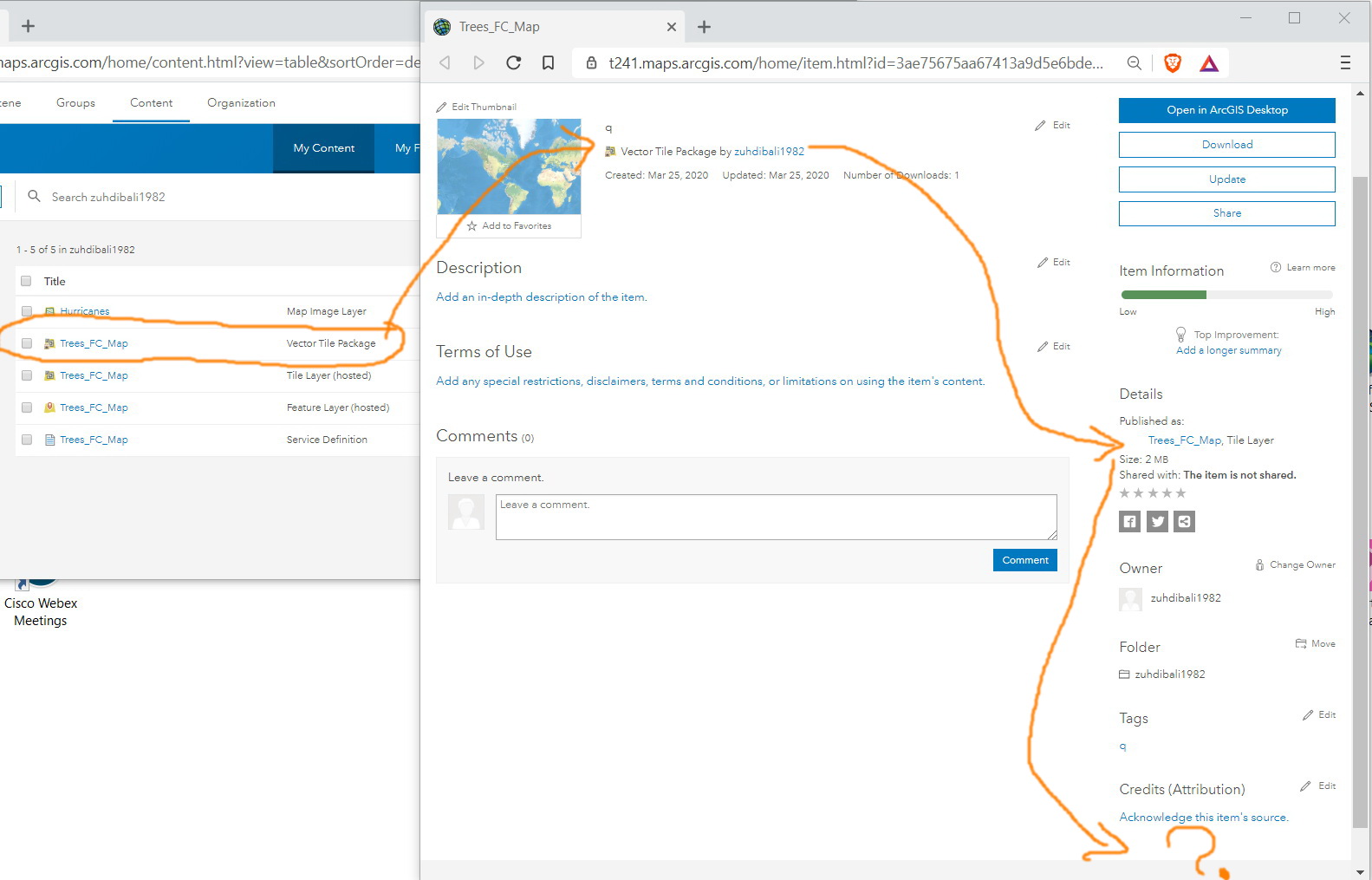Click the search magnifier in My Content
Screen dimensions: 1372x880
point(34,196)
